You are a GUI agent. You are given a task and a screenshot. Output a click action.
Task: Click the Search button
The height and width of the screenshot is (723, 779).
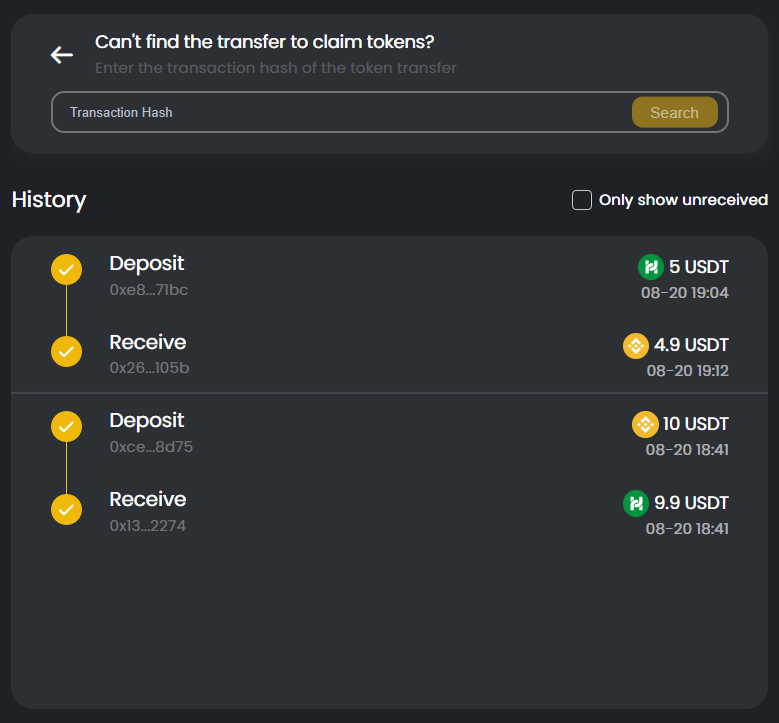[675, 112]
